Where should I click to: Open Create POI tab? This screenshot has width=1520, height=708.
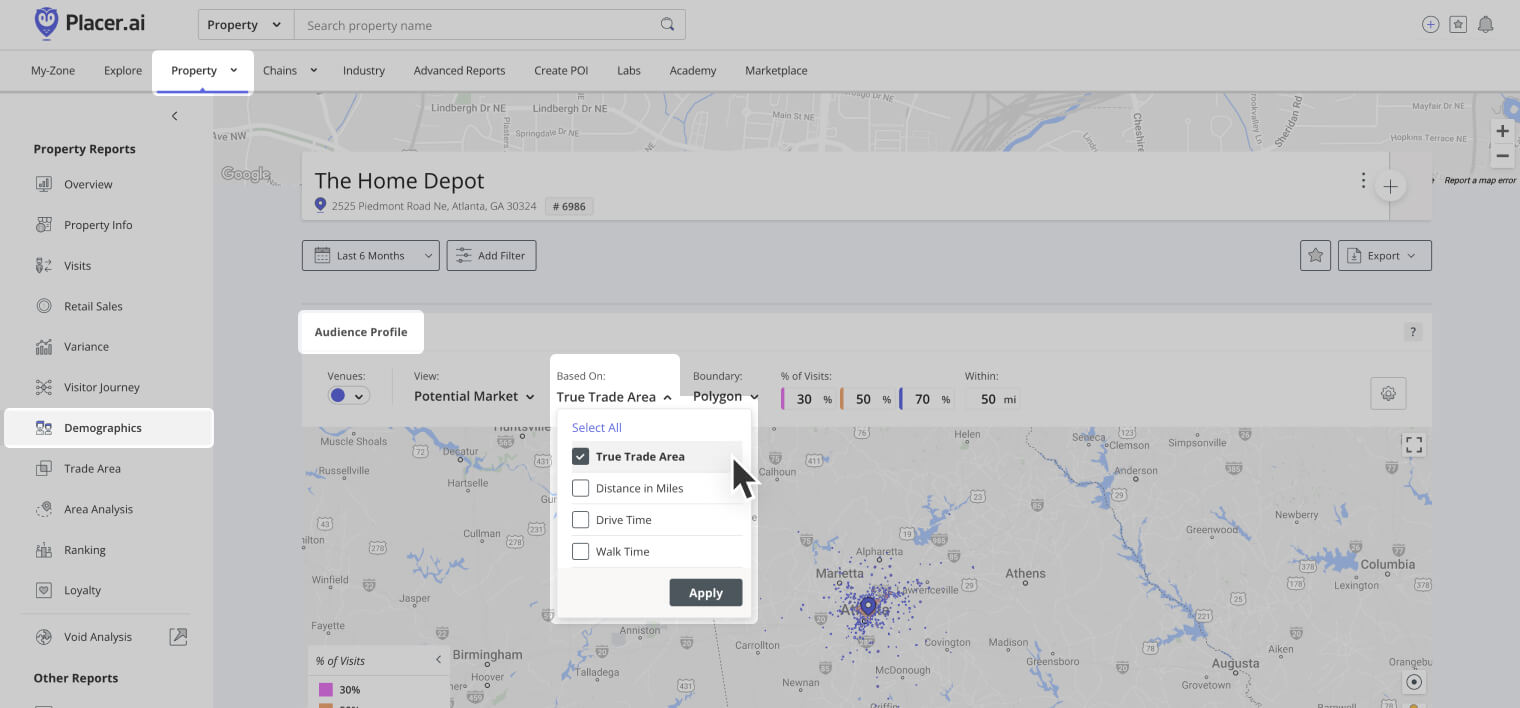[561, 71]
